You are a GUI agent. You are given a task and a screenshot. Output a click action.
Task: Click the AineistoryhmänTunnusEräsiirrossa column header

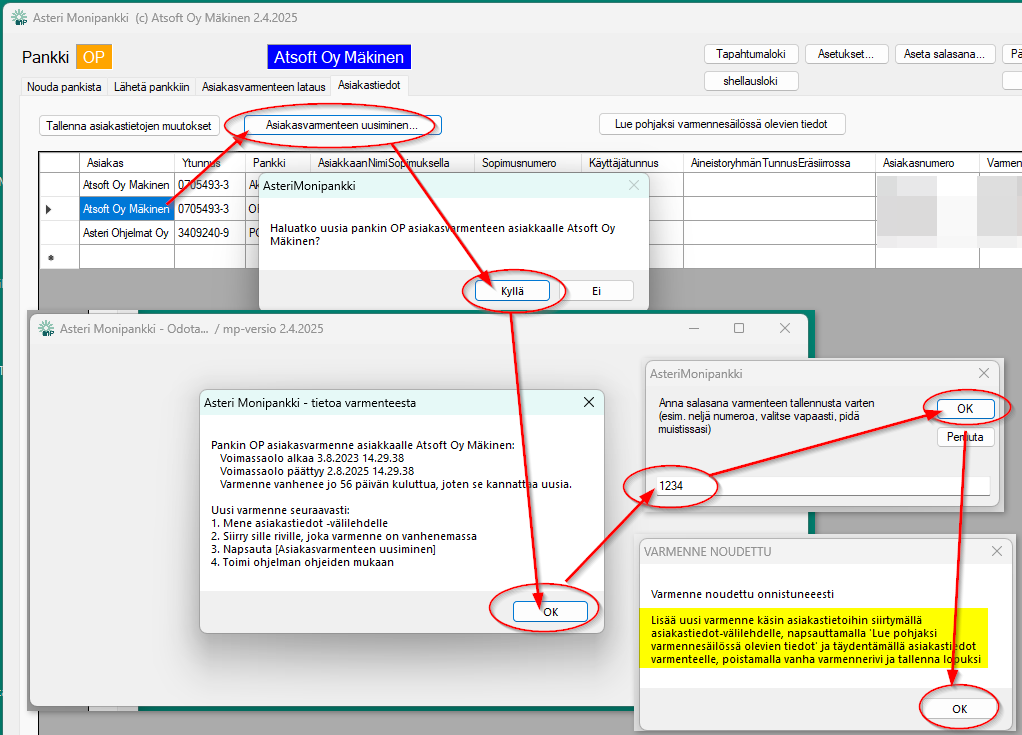click(780, 163)
